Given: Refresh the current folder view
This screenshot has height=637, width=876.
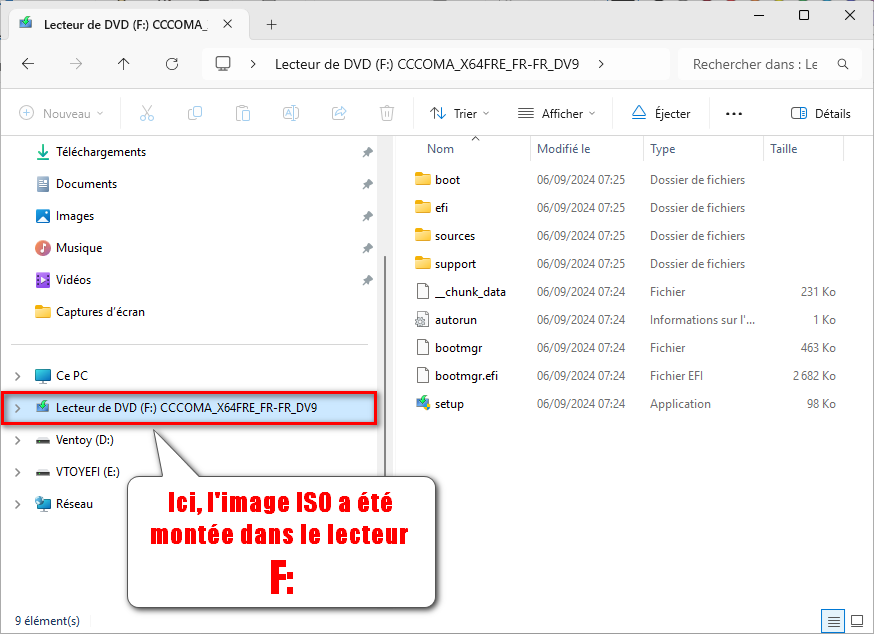Looking at the screenshot, I should pyautogui.click(x=172, y=64).
